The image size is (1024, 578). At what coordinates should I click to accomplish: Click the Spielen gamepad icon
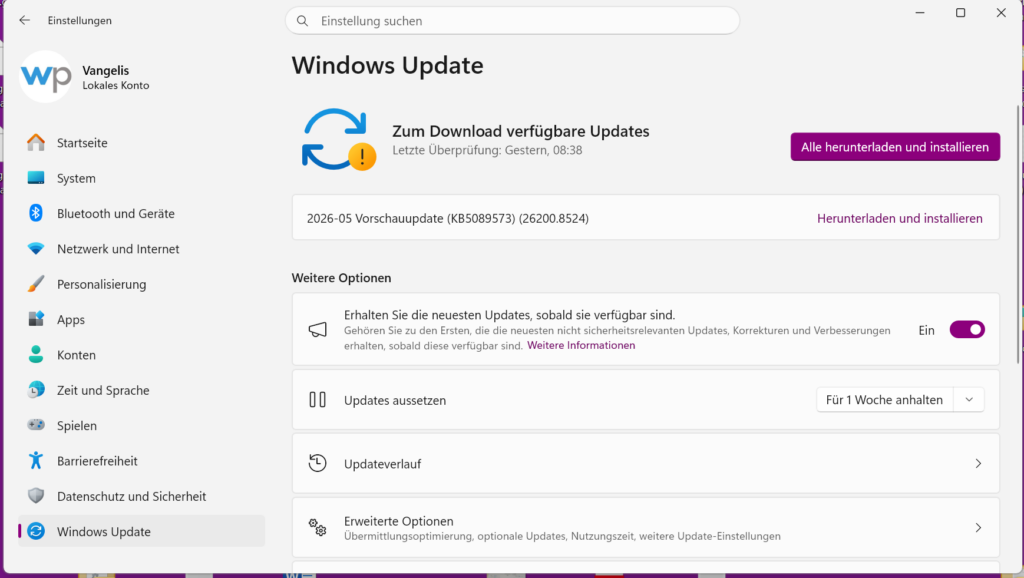36,425
